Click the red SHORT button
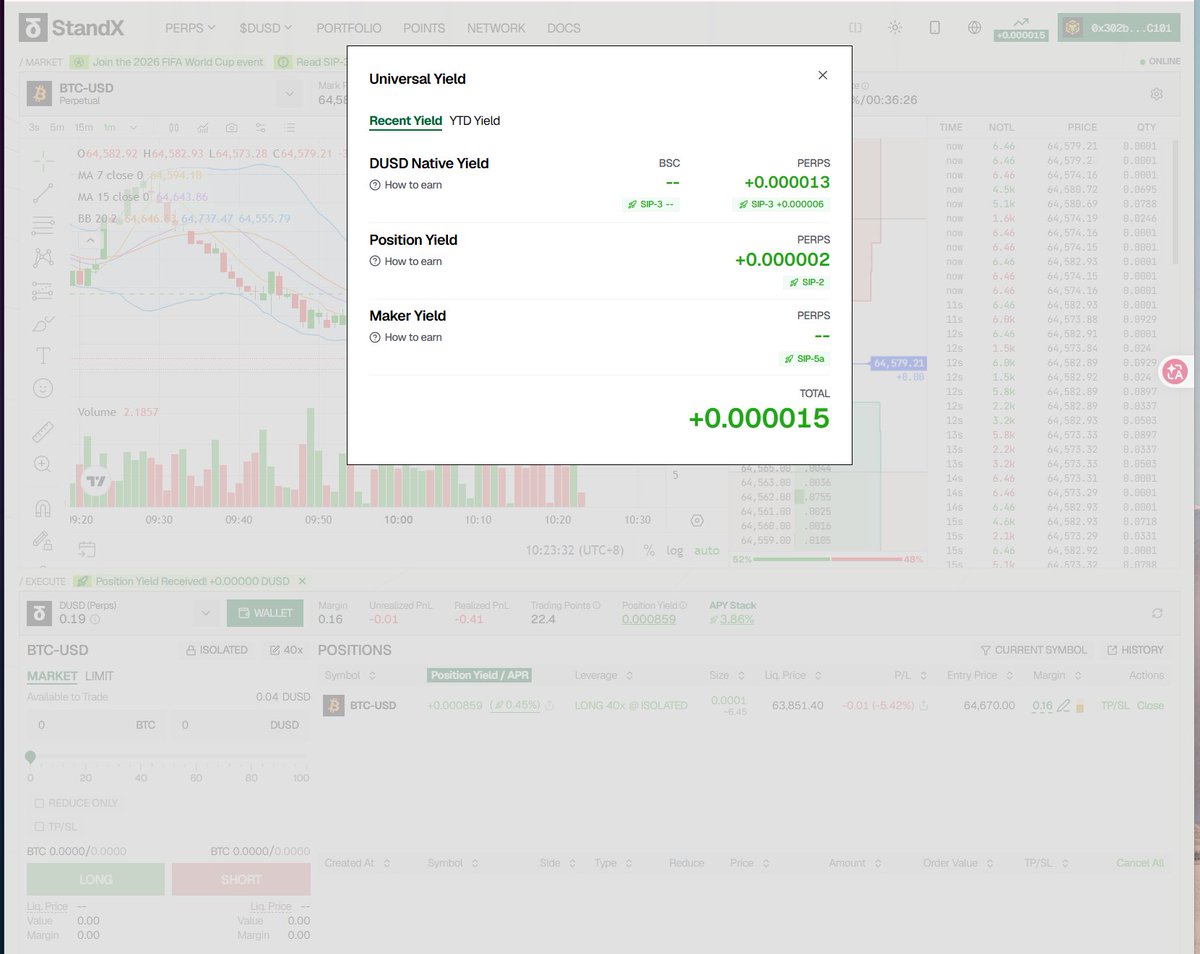Viewport: 1200px width, 954px height. coord(241,880)
